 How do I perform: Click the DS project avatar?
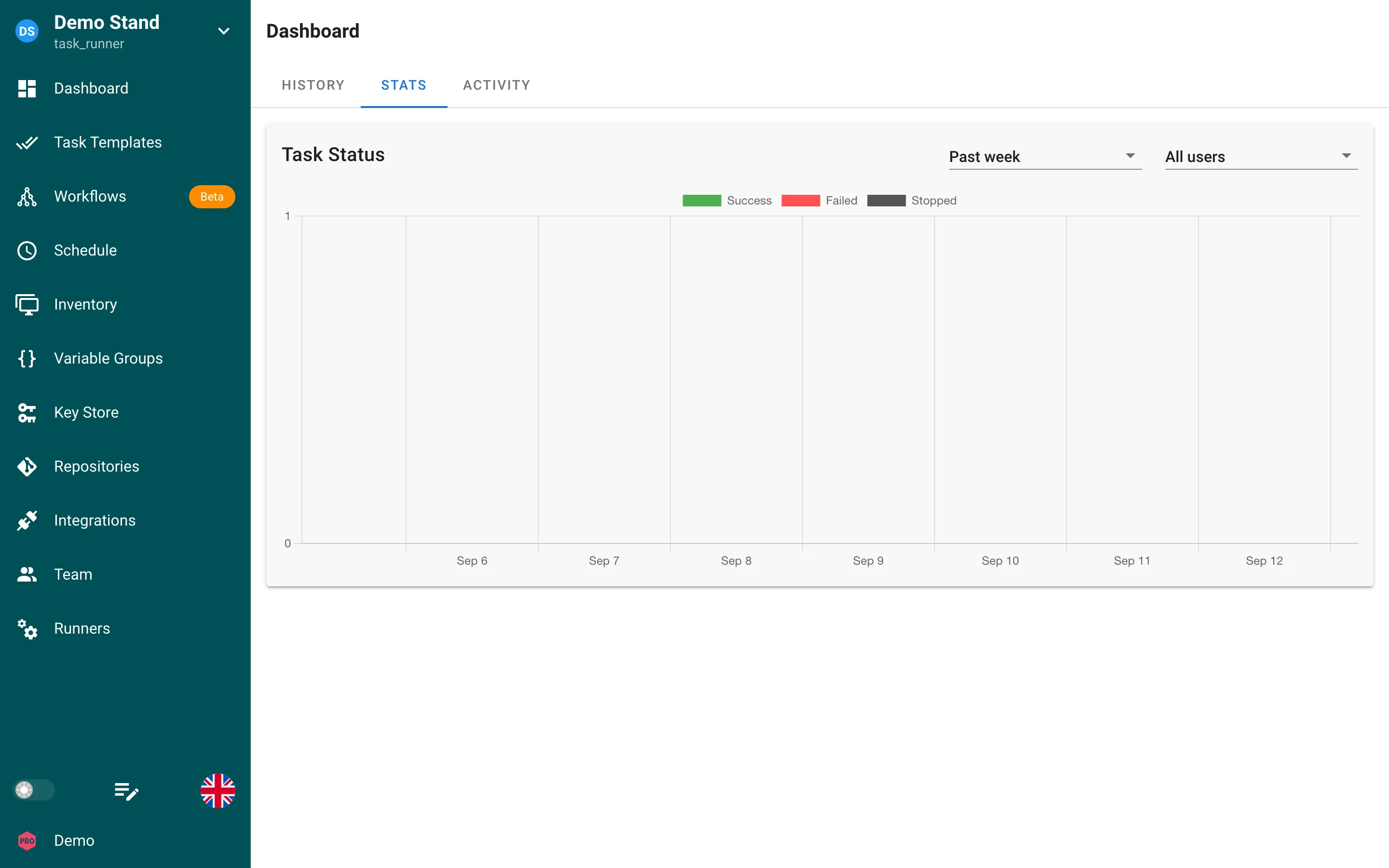(27, 31)
